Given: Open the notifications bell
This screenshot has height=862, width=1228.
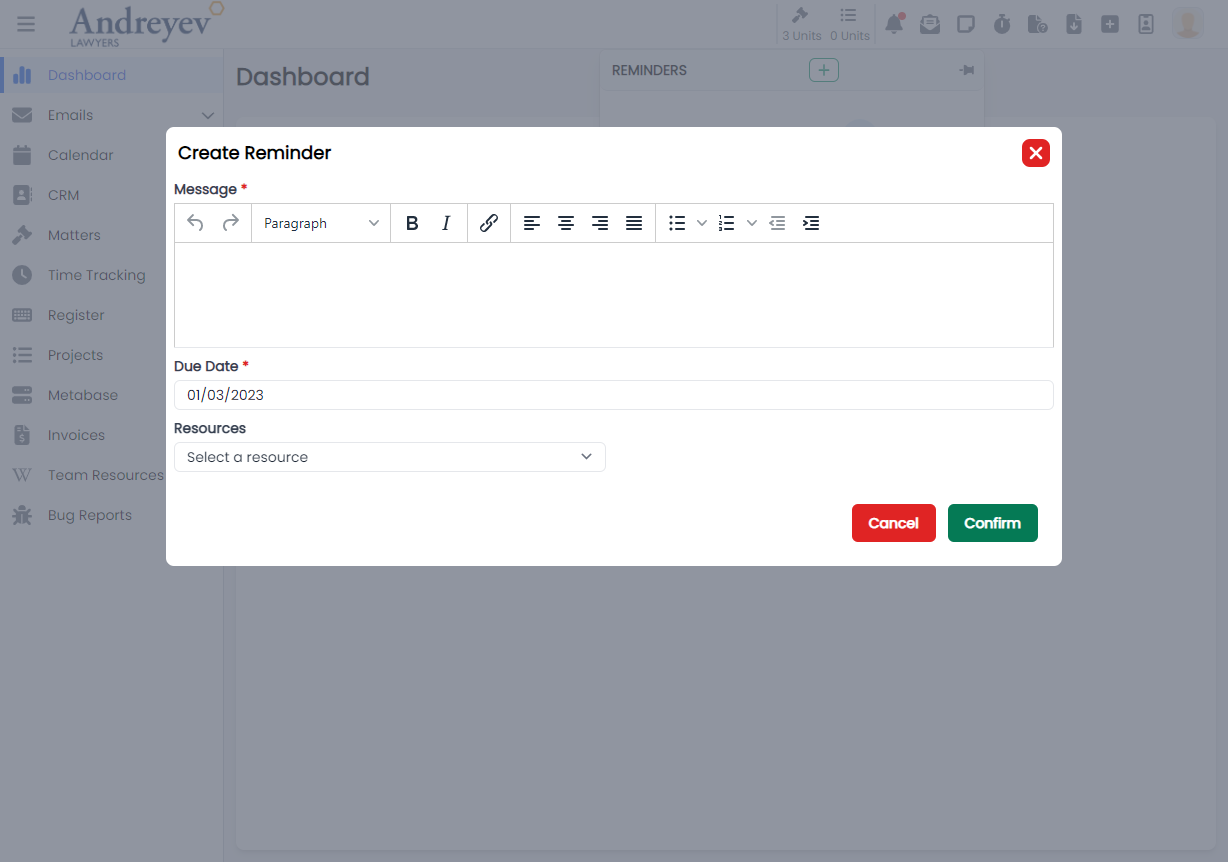Looking at the screenshot, I should [894, 24].
